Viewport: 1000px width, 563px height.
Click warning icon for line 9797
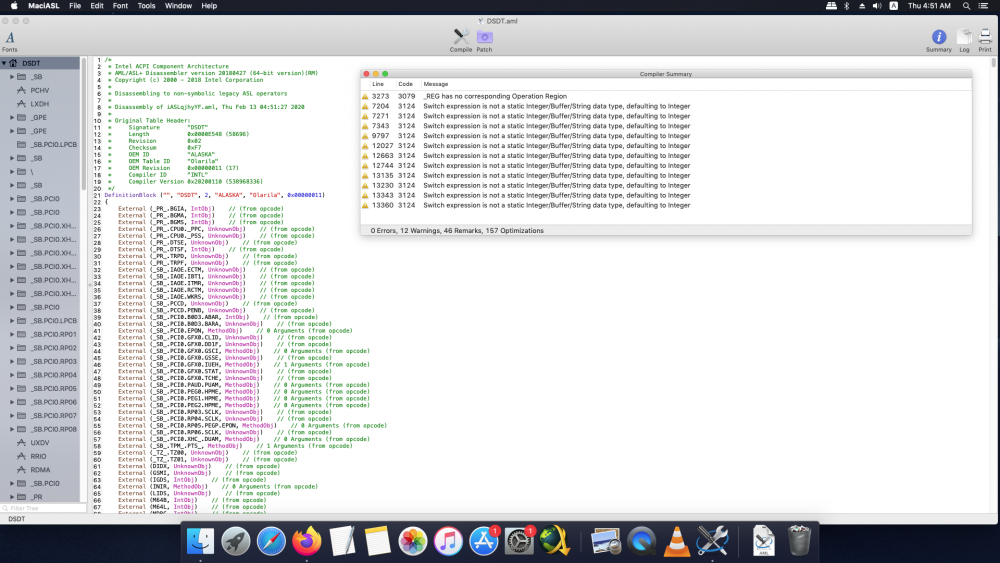click(x=365, y=136)
